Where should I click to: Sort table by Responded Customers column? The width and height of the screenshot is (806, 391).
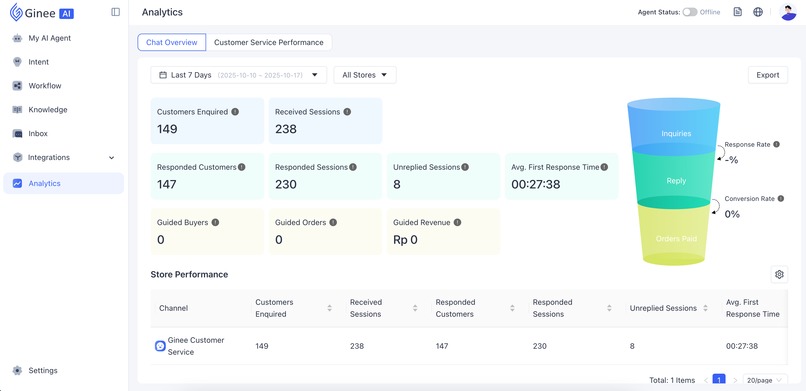point(512,308)
